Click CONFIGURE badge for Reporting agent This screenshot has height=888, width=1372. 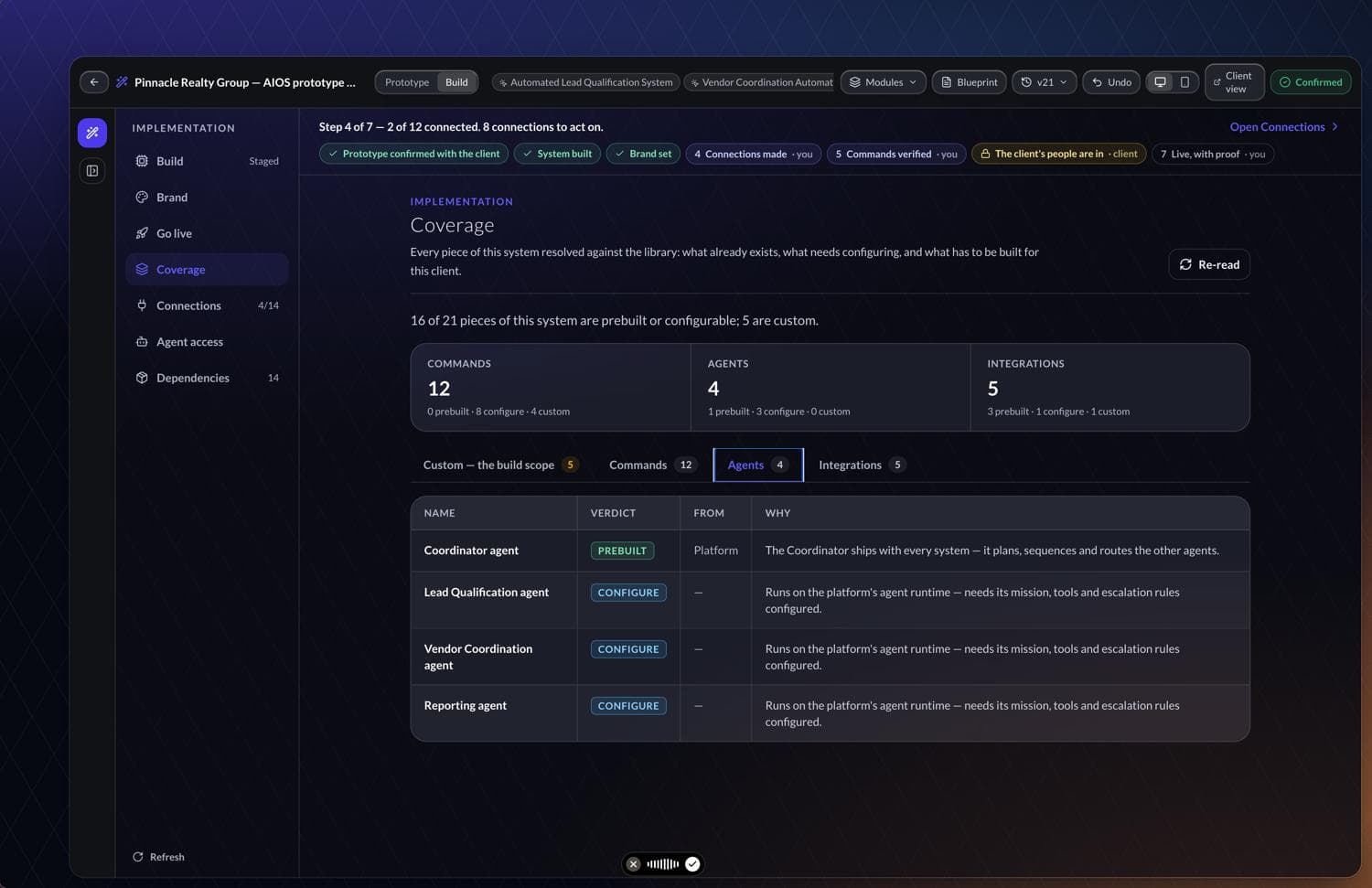628,706
